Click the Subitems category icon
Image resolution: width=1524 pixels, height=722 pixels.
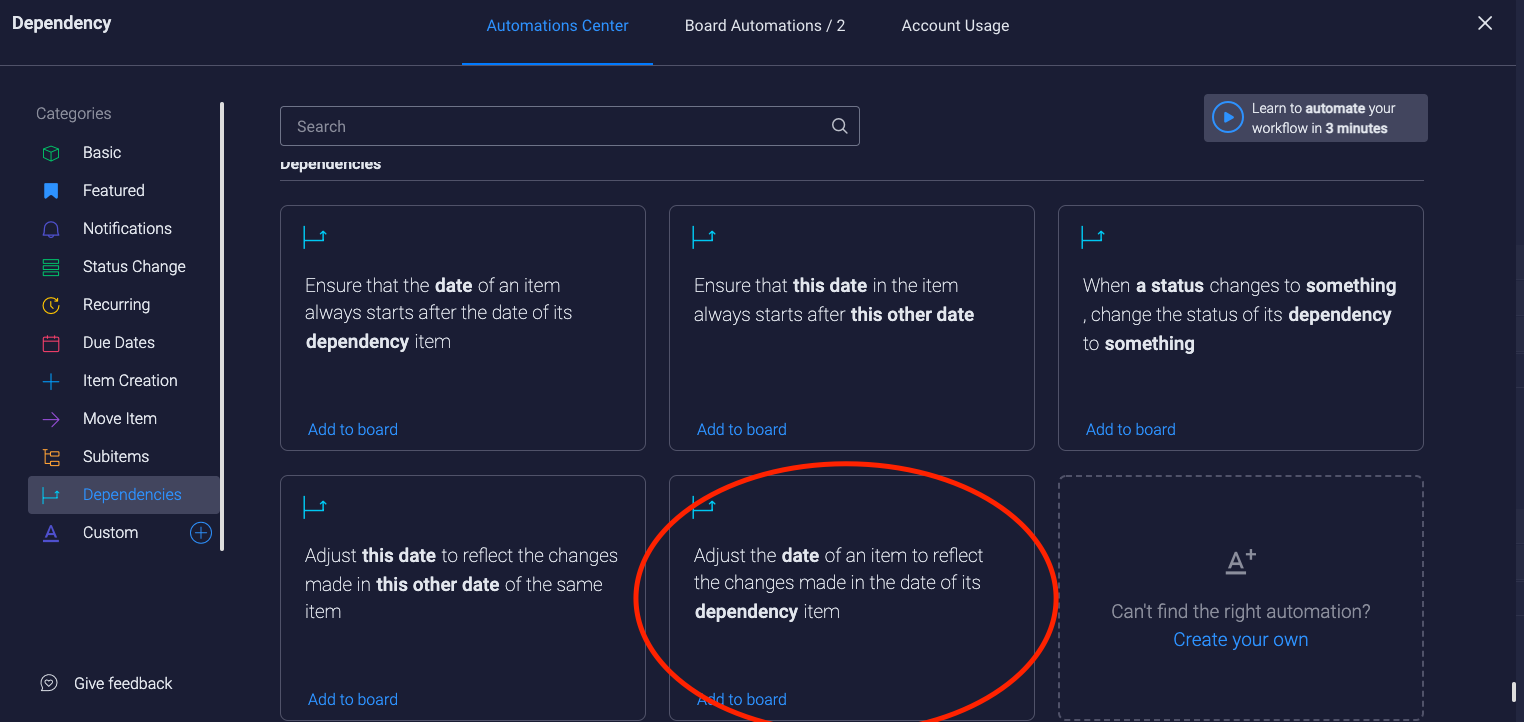51,457
